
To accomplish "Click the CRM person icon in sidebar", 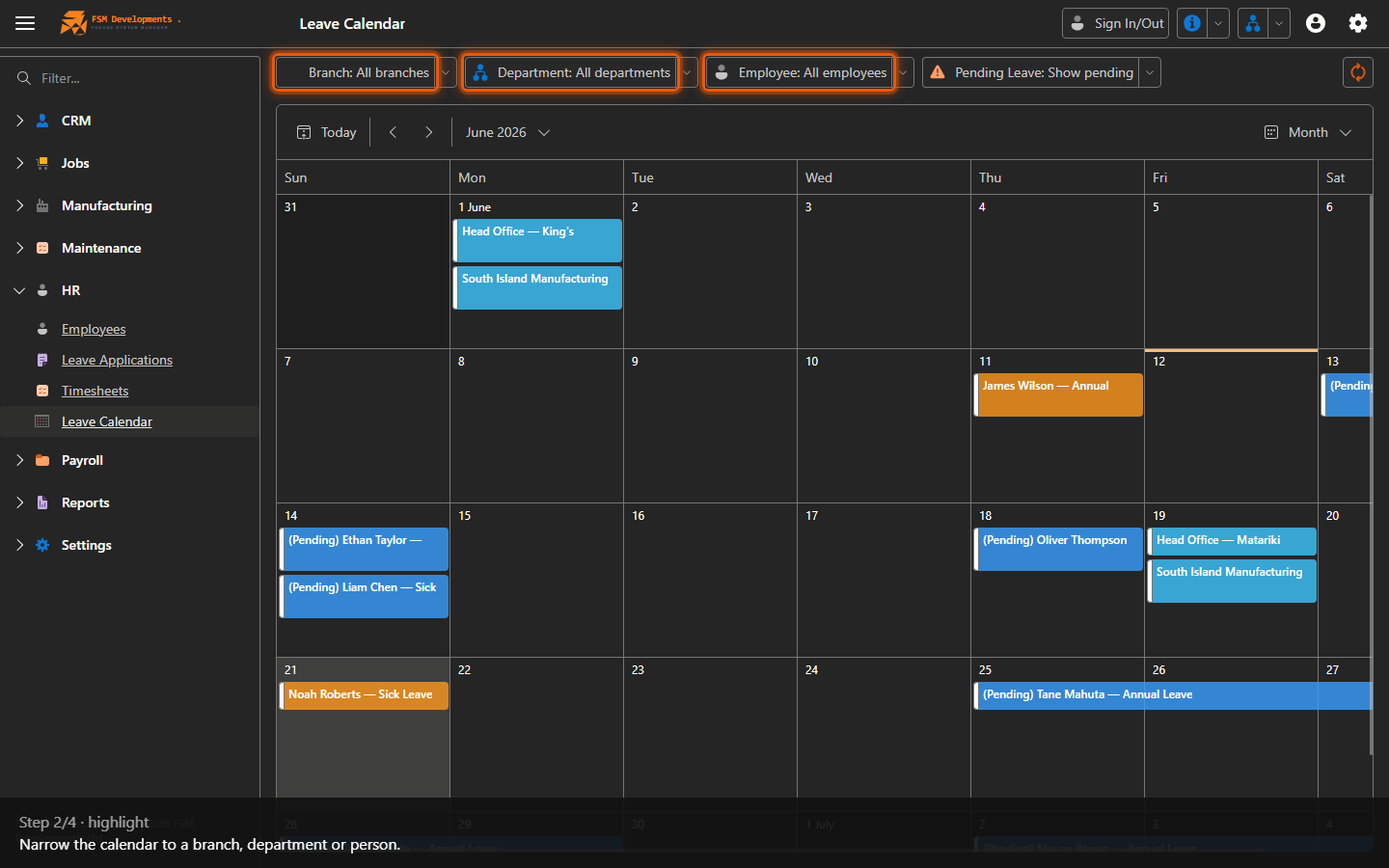I will [x=42, y=121].
